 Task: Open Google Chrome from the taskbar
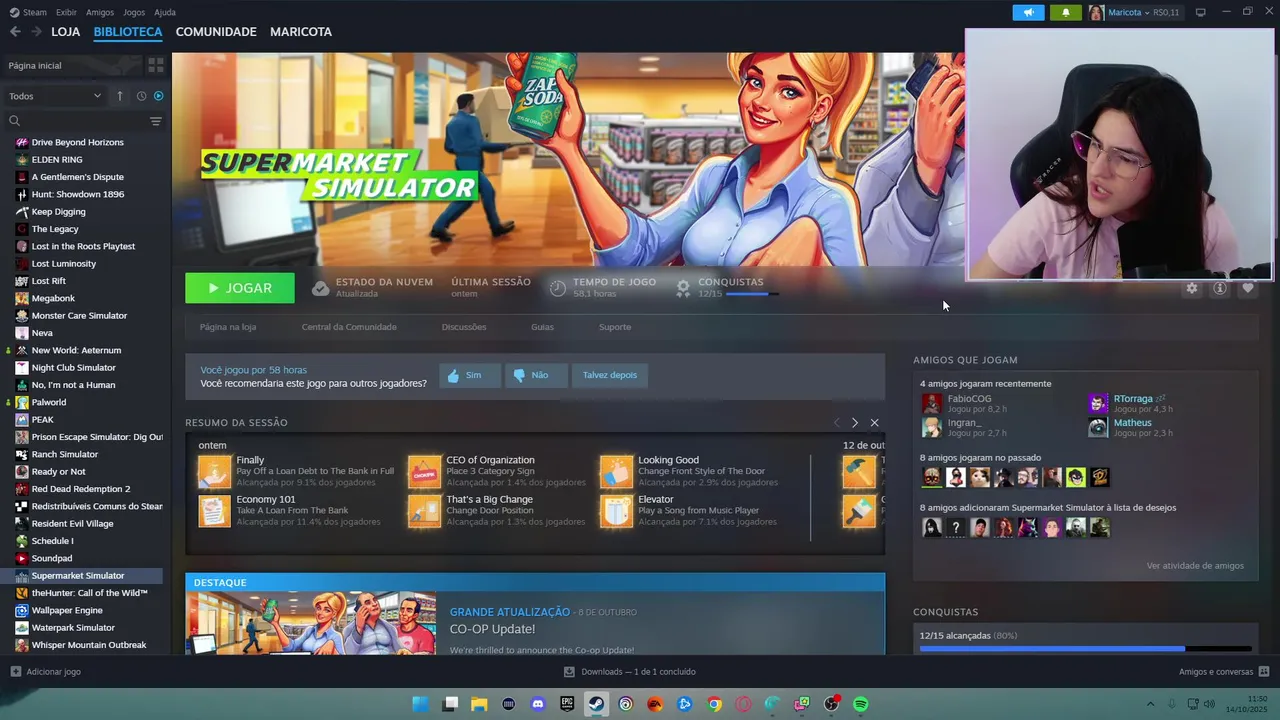coord(714,704)
